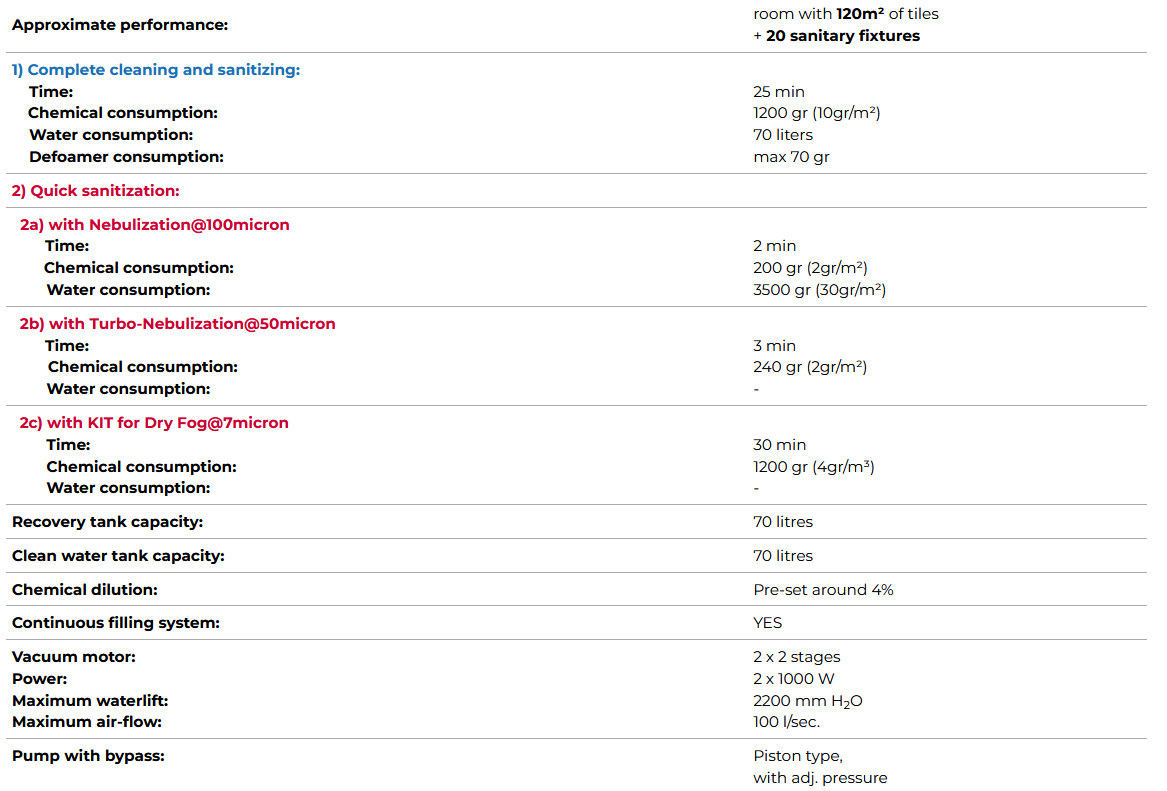Click the 'Quick sanitization' heading
The width and height of the screenshot is (1167, 791).
[x=96, y=191]
